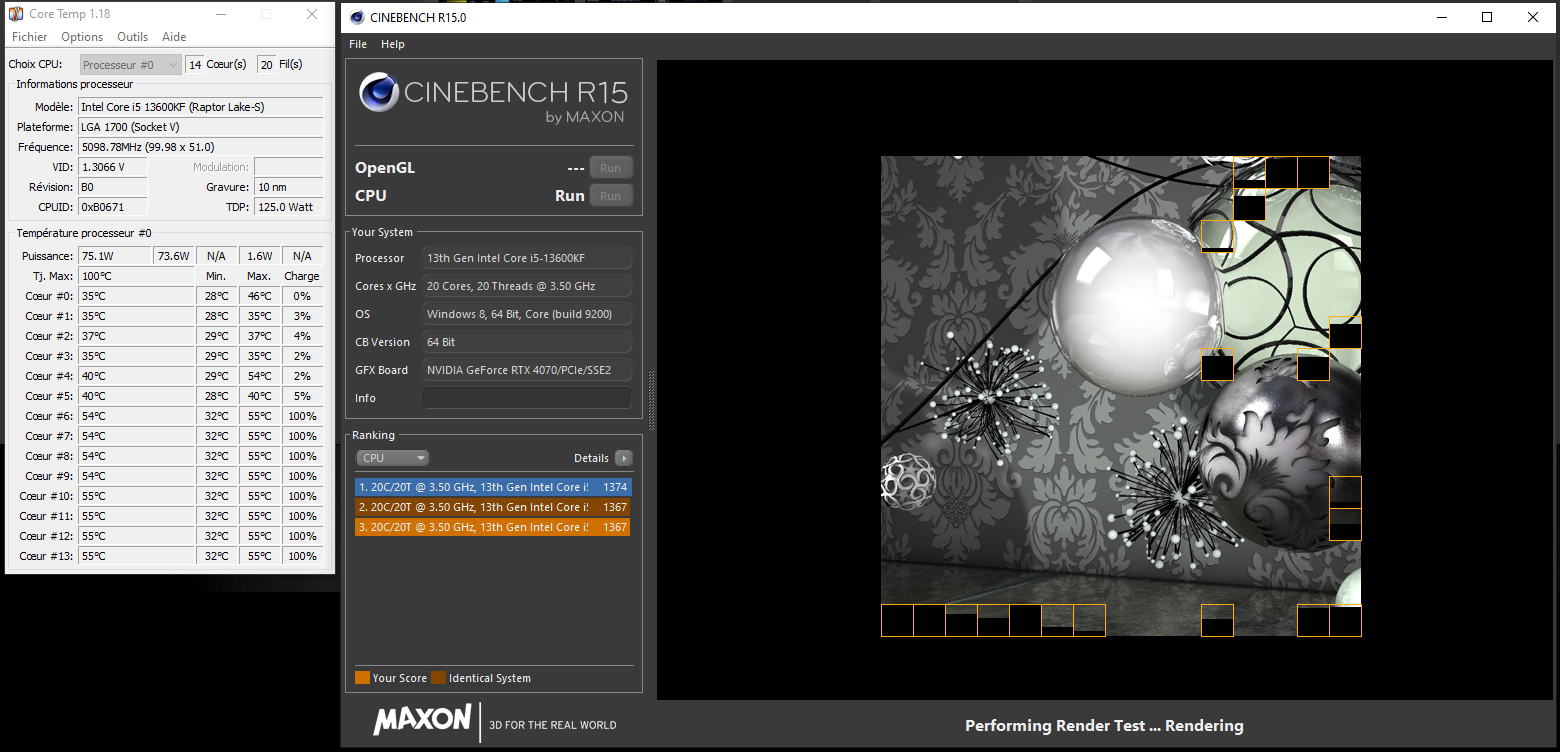Click the Identical System brown legend swatch

[x=438, y=678]
